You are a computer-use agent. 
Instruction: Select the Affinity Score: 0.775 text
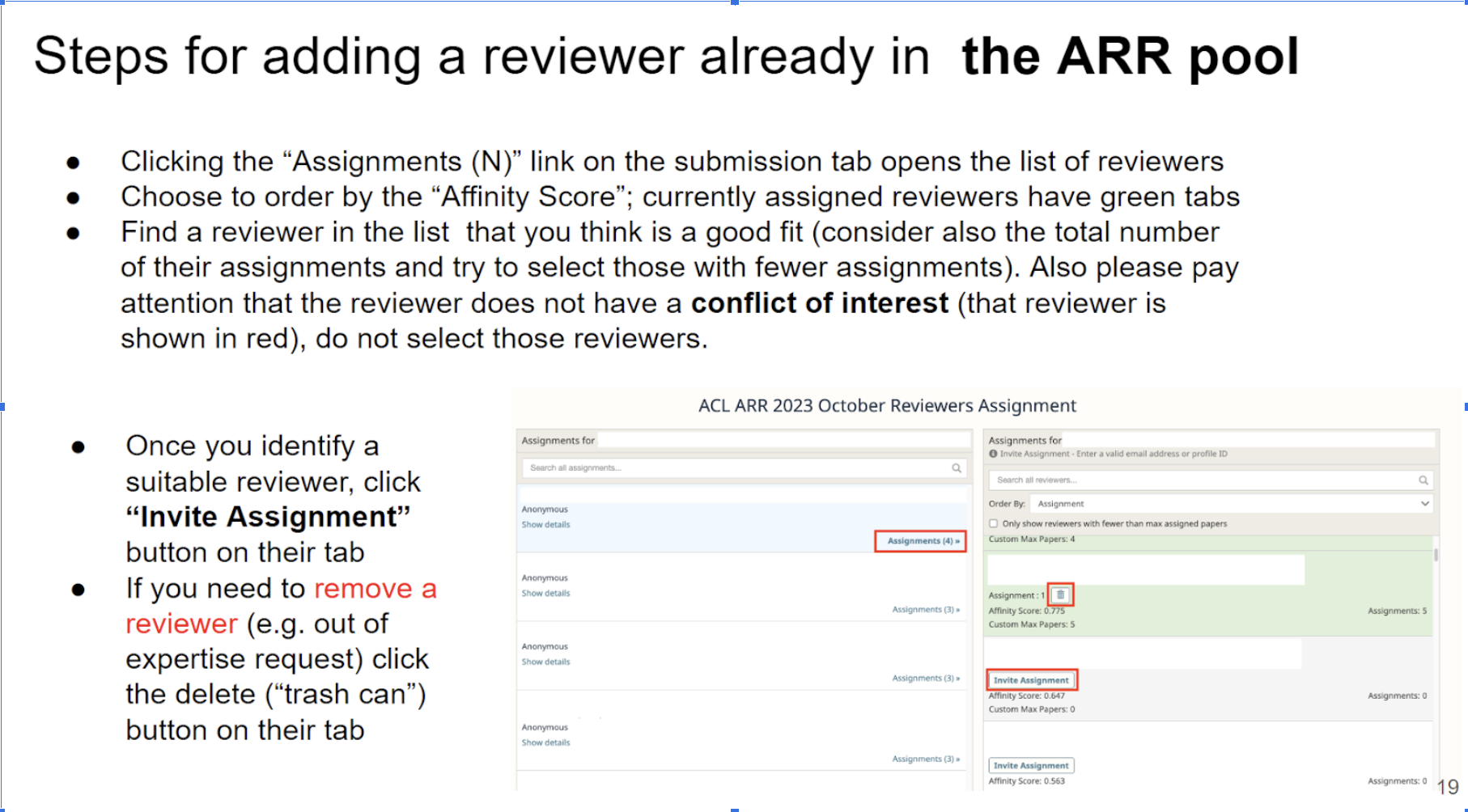click(x=1027, y=611)
